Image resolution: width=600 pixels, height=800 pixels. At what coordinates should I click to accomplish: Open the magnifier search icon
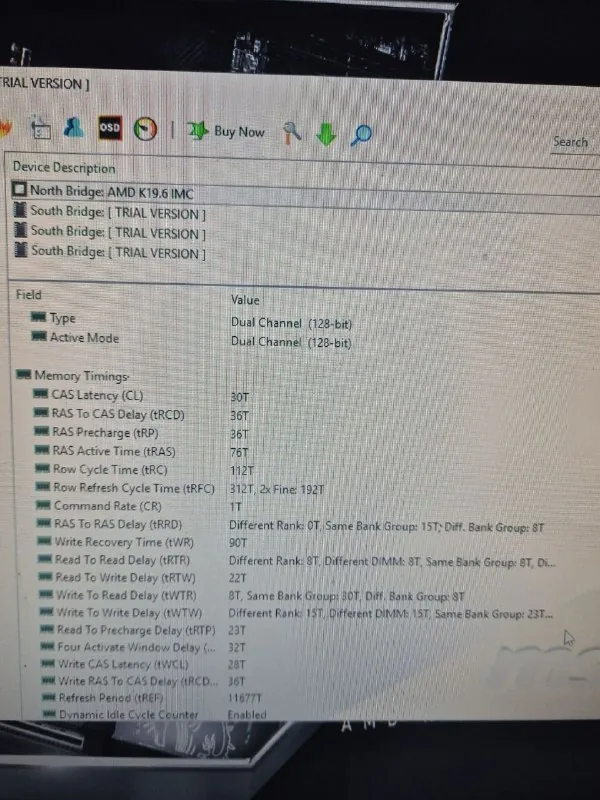pos(361,136)
